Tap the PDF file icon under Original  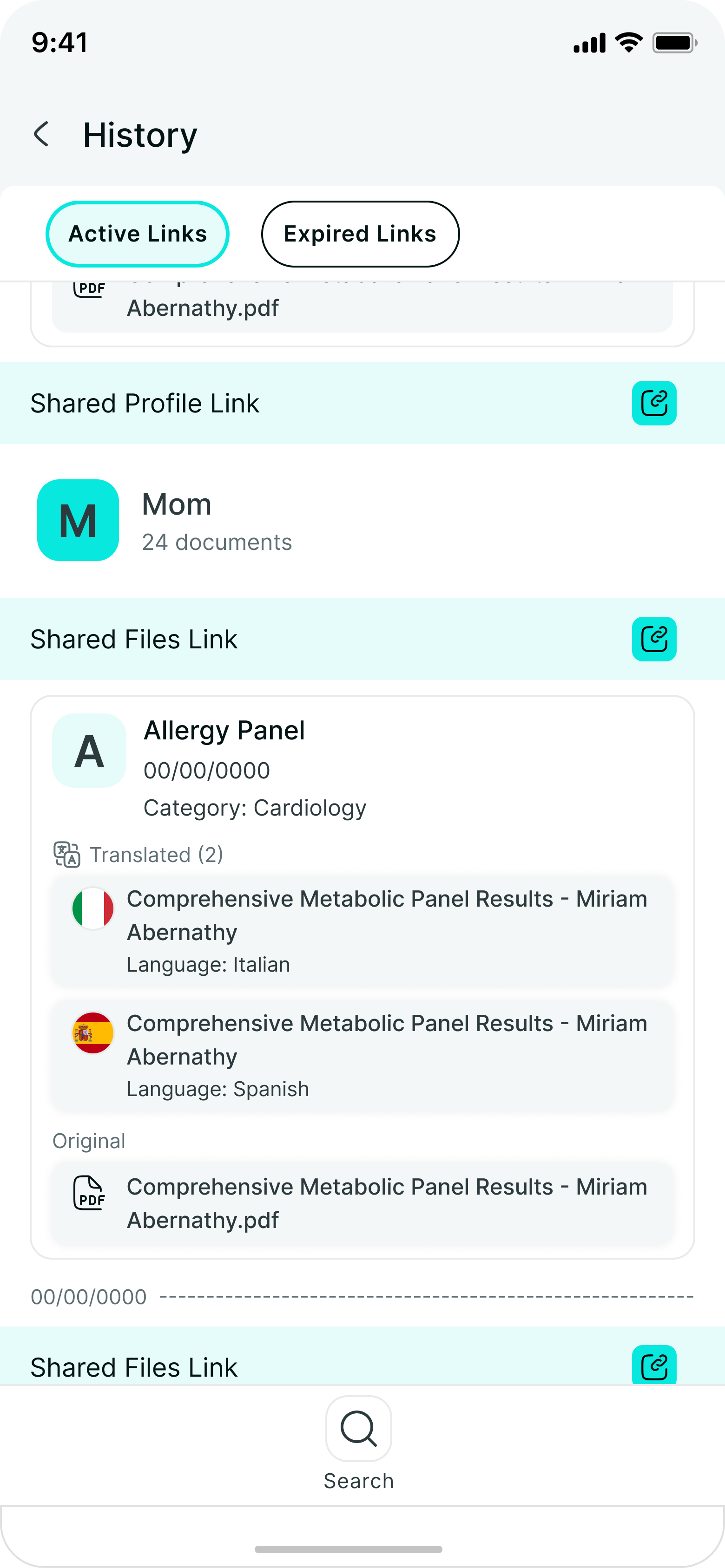(x=89, y=1192)
